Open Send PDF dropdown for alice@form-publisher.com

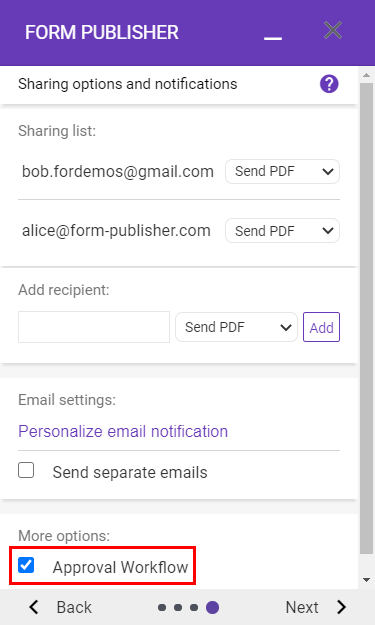click(x=282, y=230)
